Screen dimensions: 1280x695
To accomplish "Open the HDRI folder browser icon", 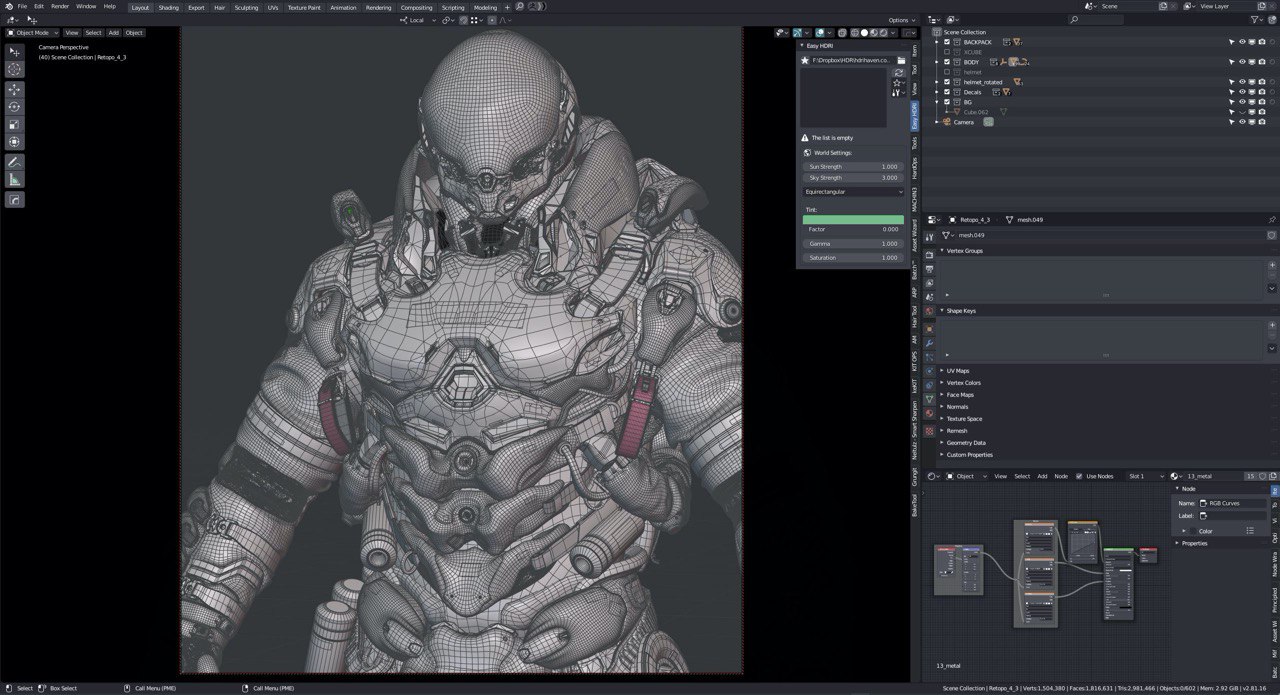I will tap(900, 60).
